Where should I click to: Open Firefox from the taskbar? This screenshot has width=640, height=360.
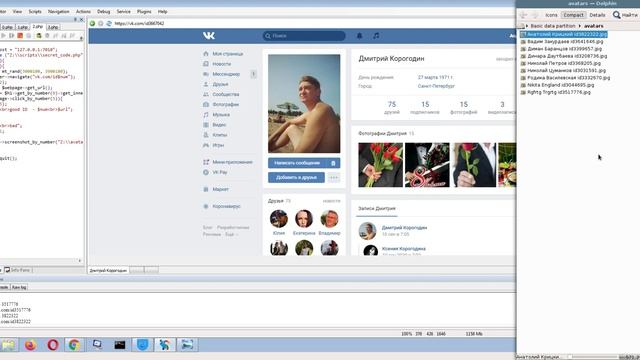click(30, 345)
